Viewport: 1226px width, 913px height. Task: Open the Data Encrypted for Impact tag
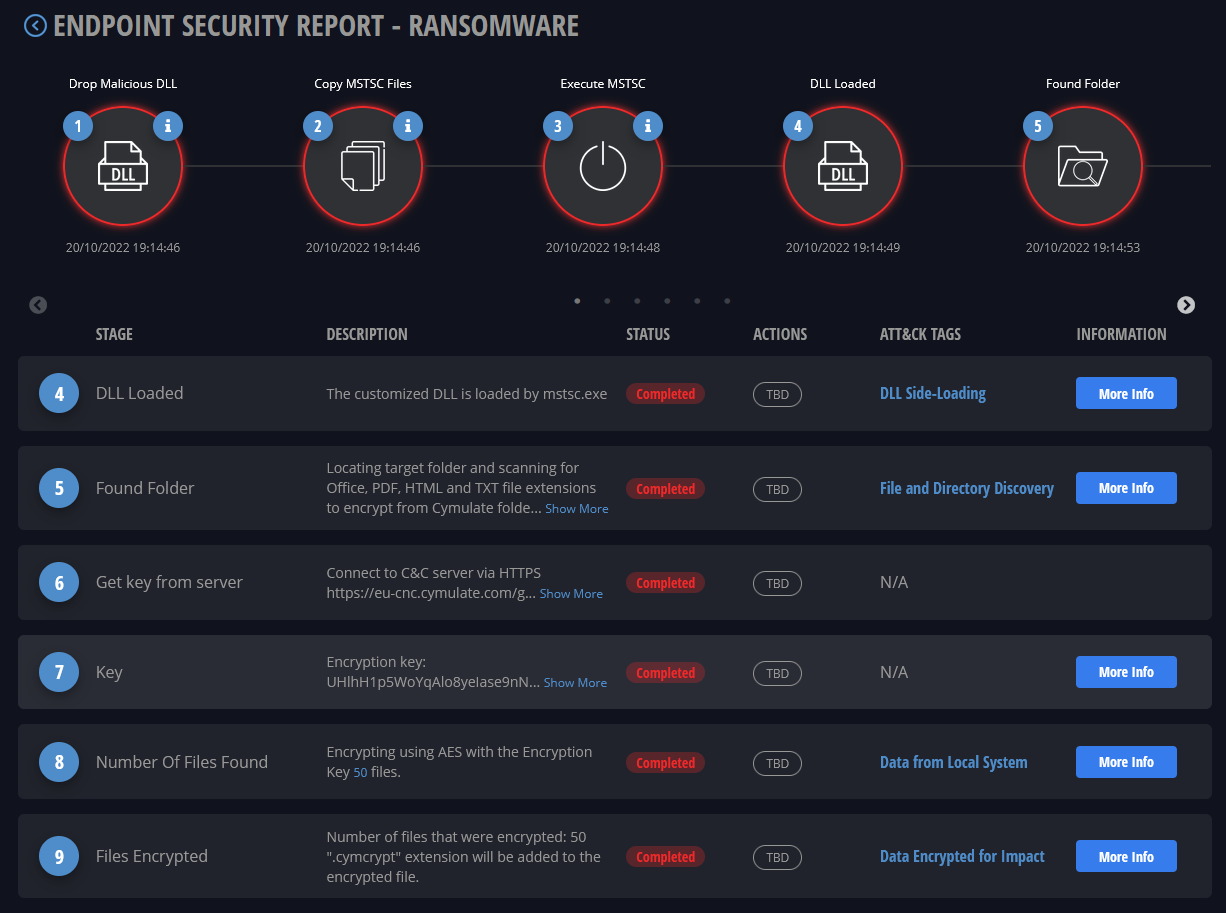click(962, 856)
